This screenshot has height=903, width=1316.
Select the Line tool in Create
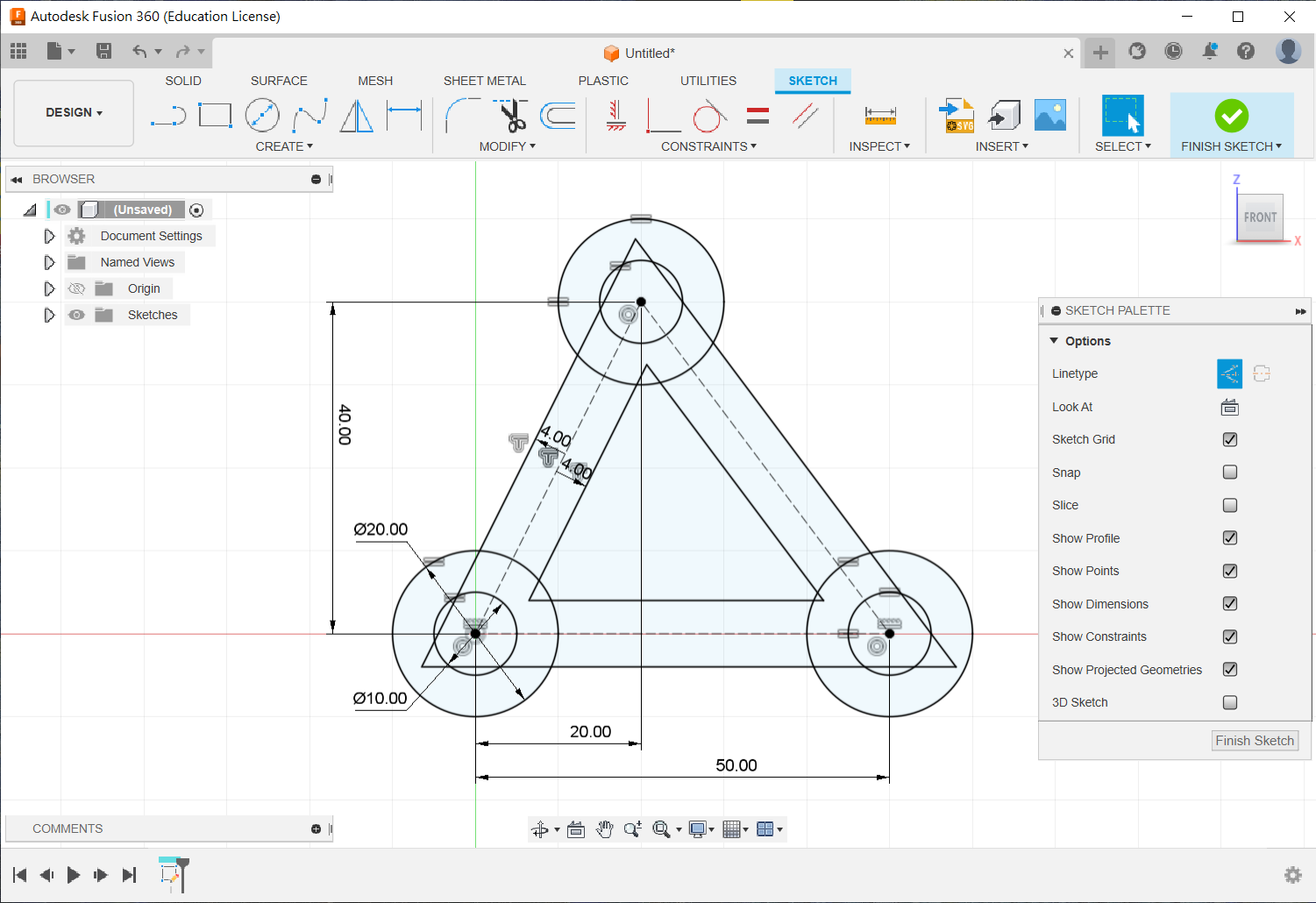pyautogui.click(x=167, y=116)
